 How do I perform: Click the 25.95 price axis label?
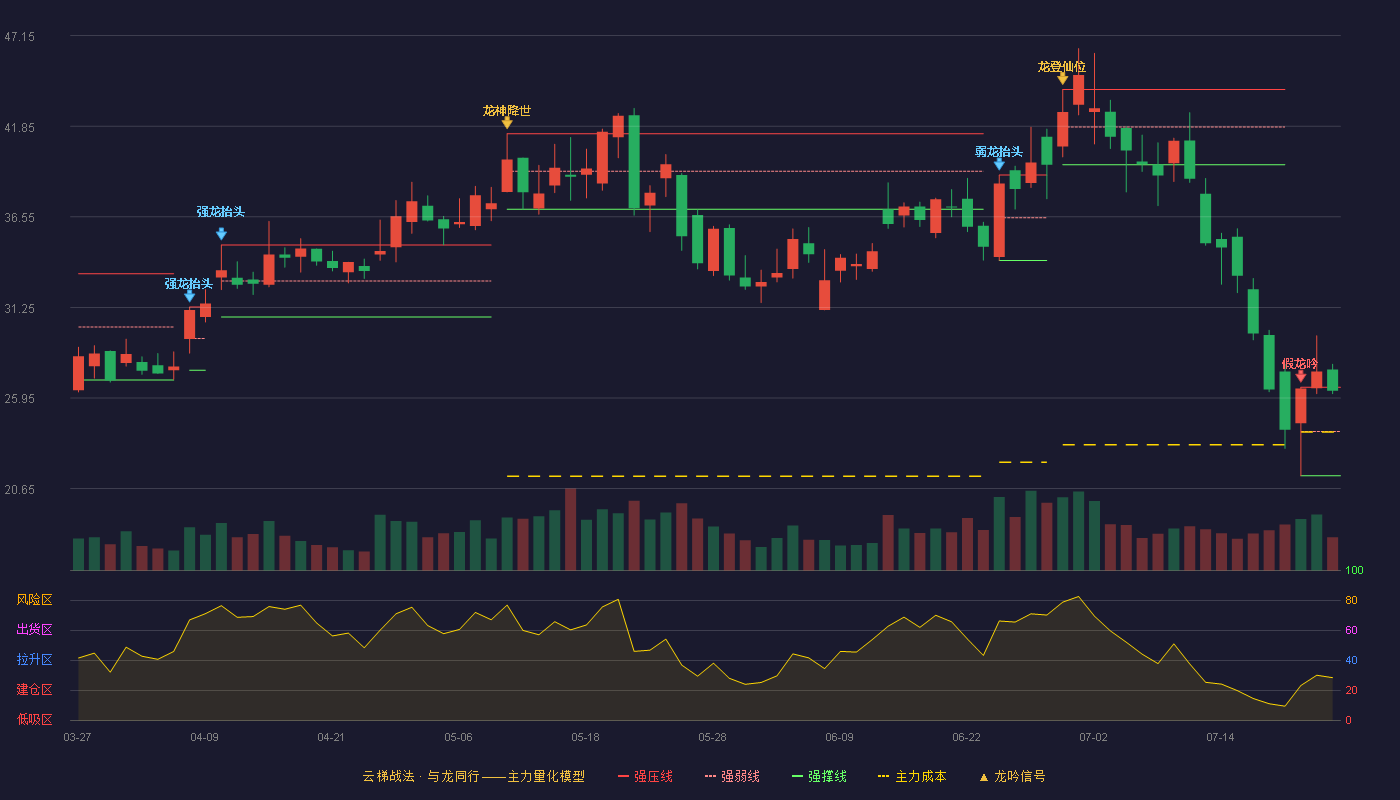[20, 398]
